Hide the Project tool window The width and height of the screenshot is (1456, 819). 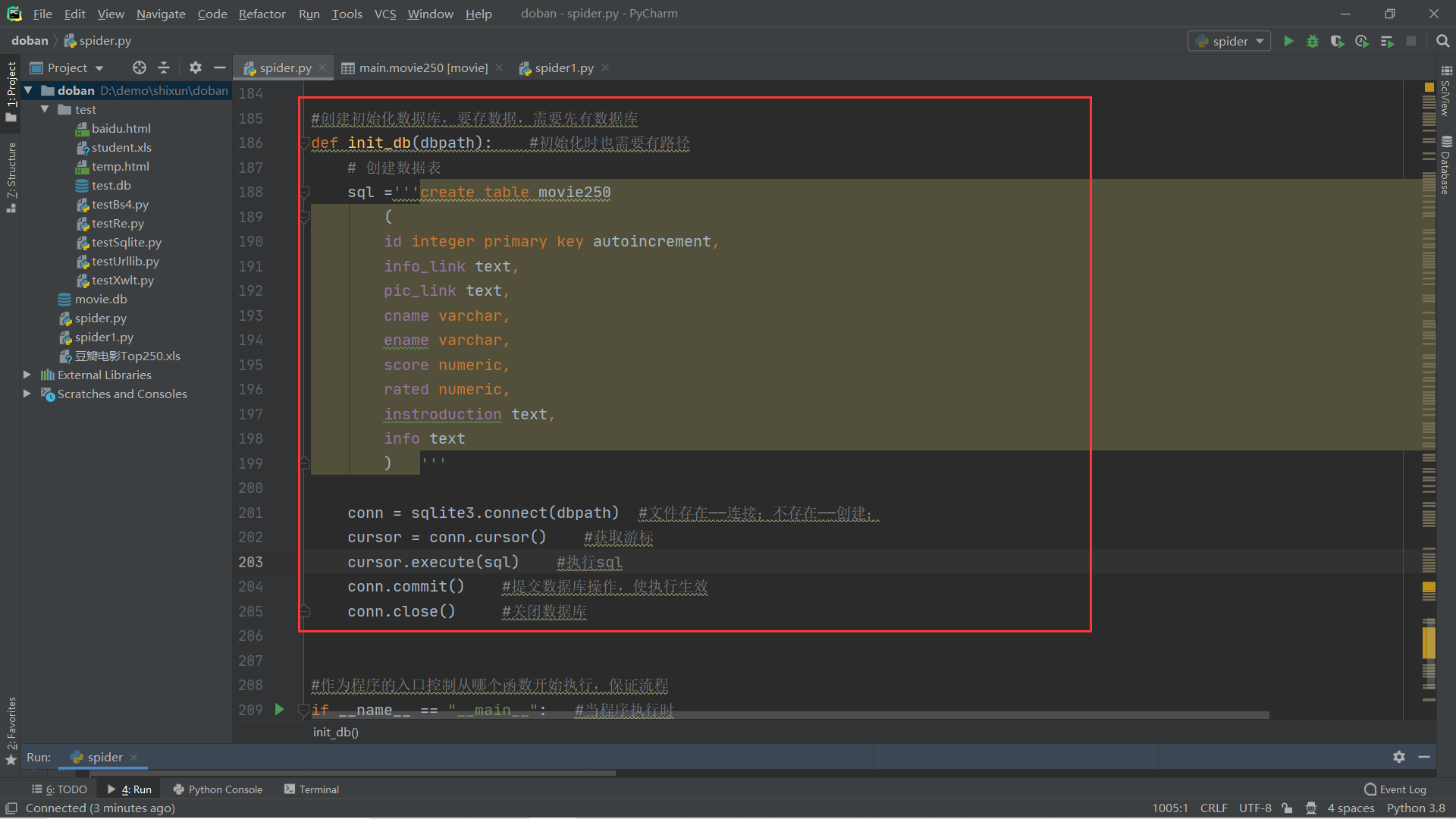coord(220,67)
